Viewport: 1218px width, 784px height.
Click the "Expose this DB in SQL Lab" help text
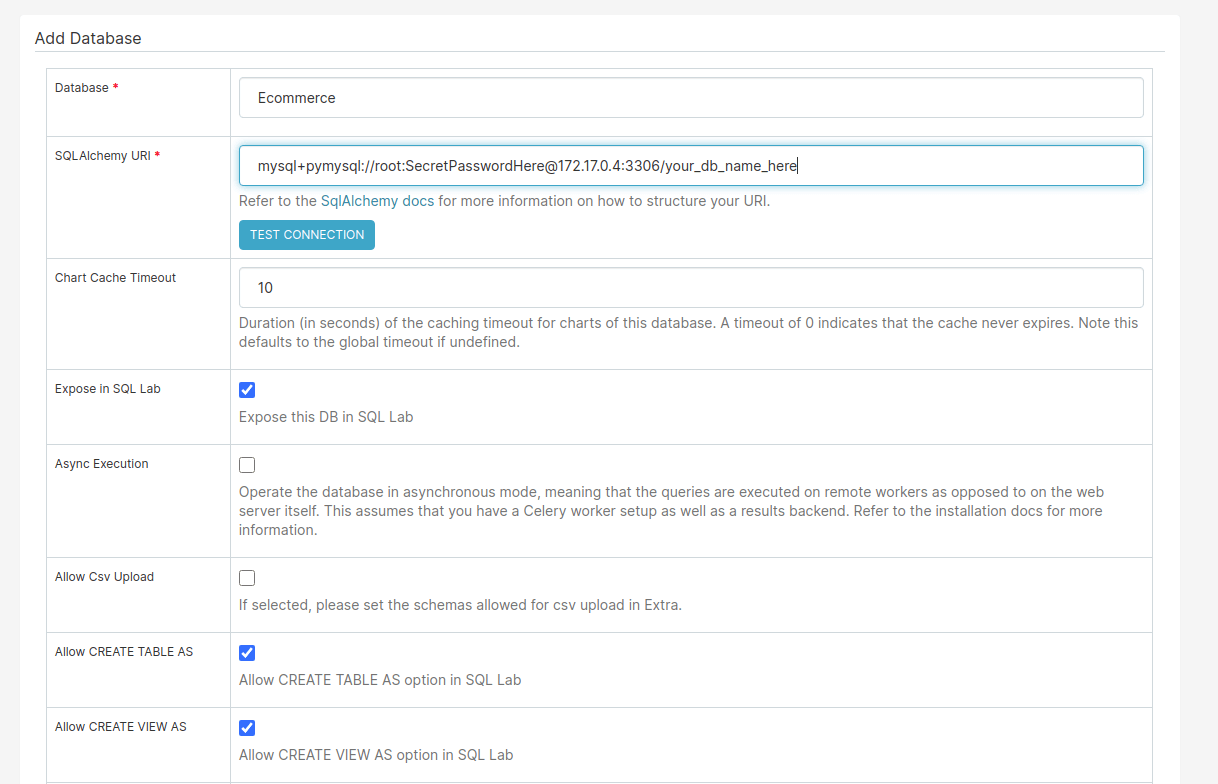click(326, 417)
